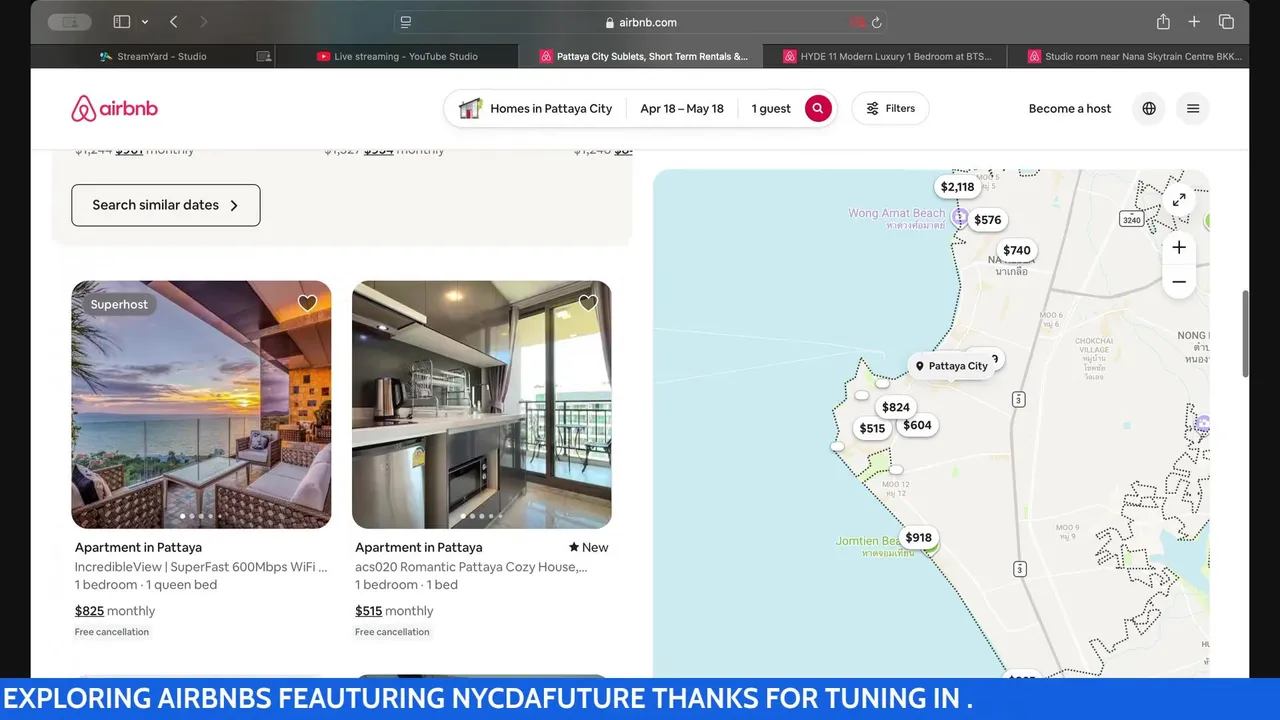Screen dimensions: 1280x720
Task: Show the tab overview
Action: click(1226, 22)
